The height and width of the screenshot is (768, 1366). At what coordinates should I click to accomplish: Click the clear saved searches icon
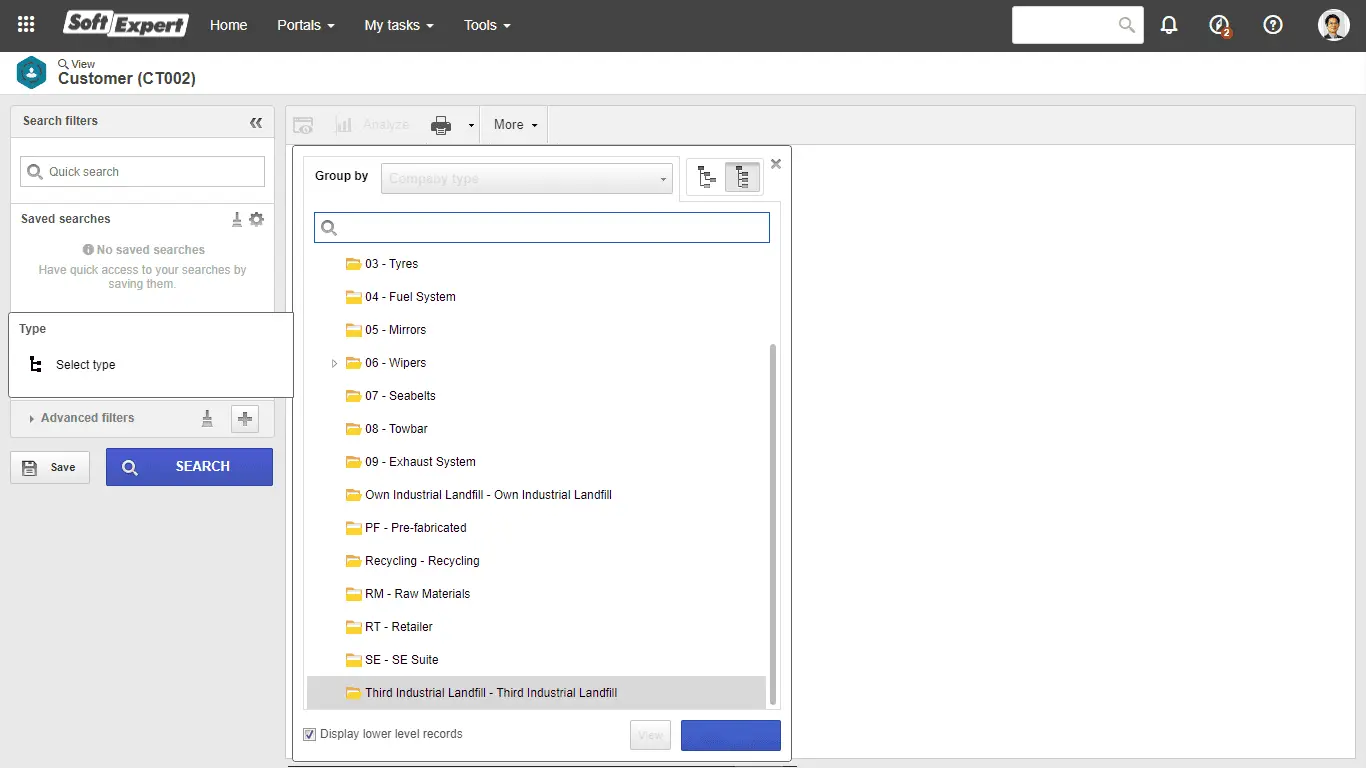click(x=236, y=219)
